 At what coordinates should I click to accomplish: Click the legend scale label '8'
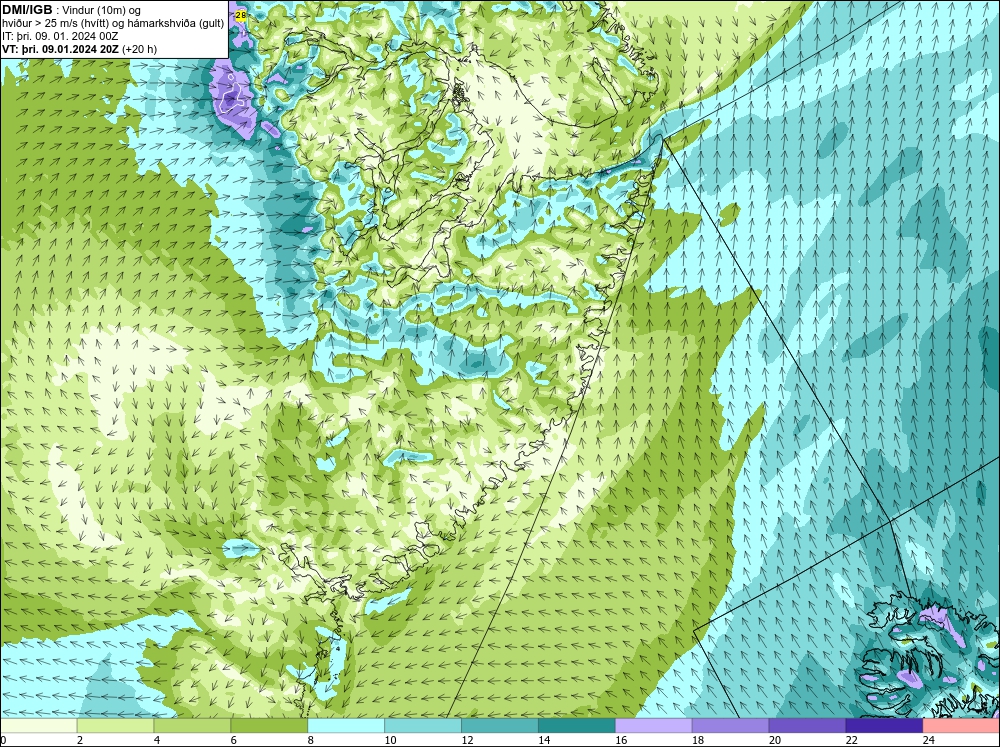coord(311,740)
